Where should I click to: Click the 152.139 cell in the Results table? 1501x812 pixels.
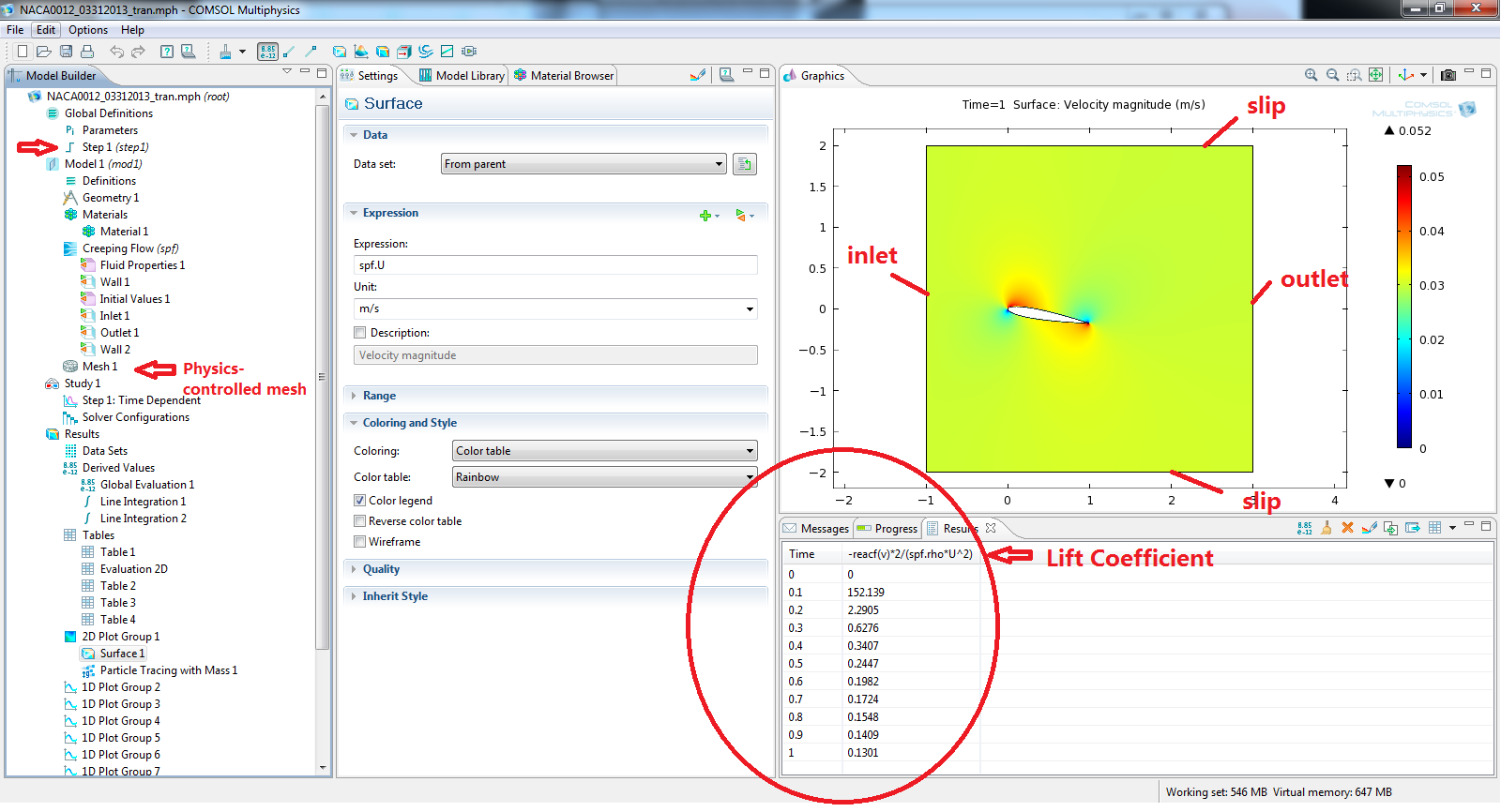(x=865, y=593)
